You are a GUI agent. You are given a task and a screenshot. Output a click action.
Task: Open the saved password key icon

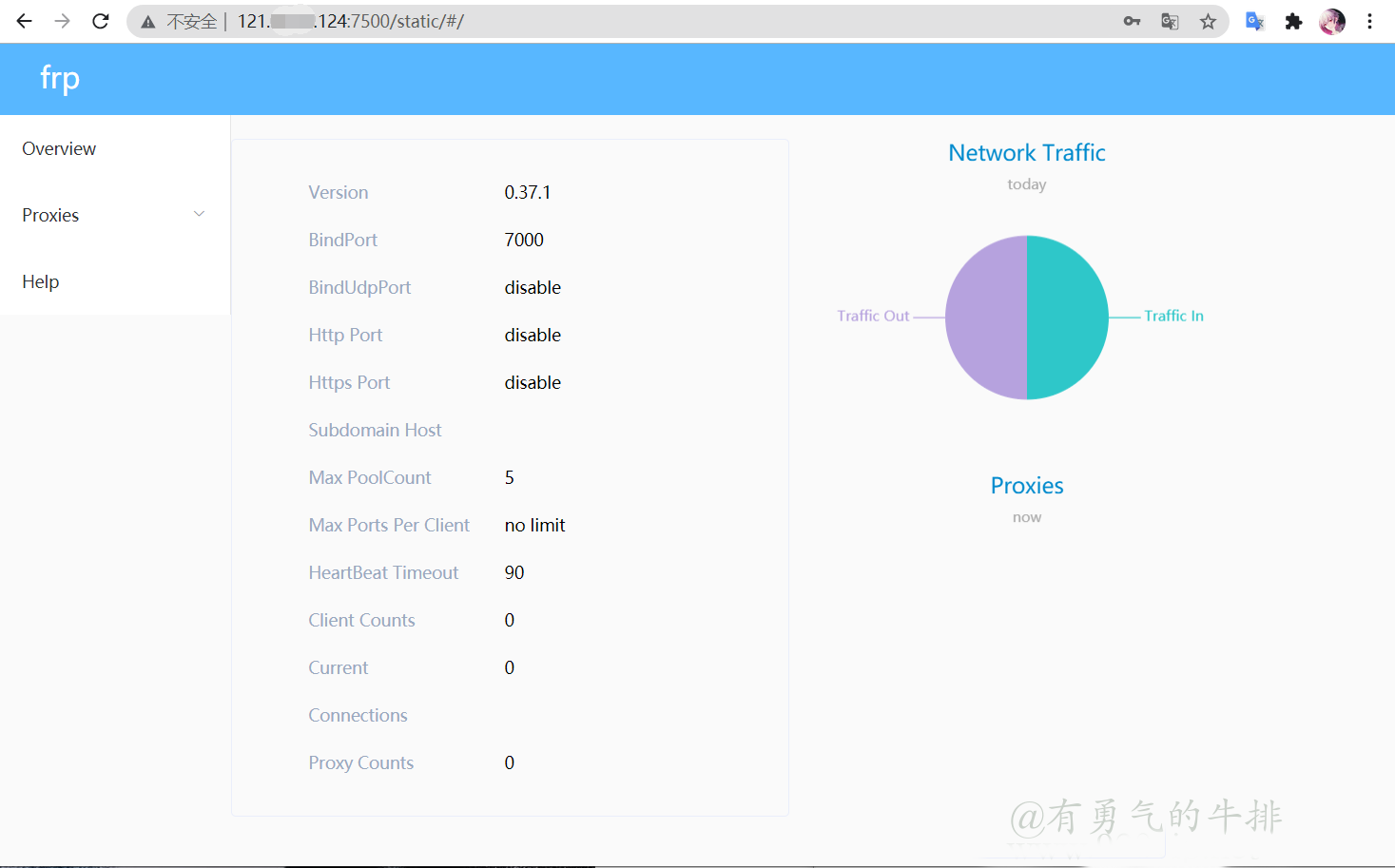[1132, 21]
